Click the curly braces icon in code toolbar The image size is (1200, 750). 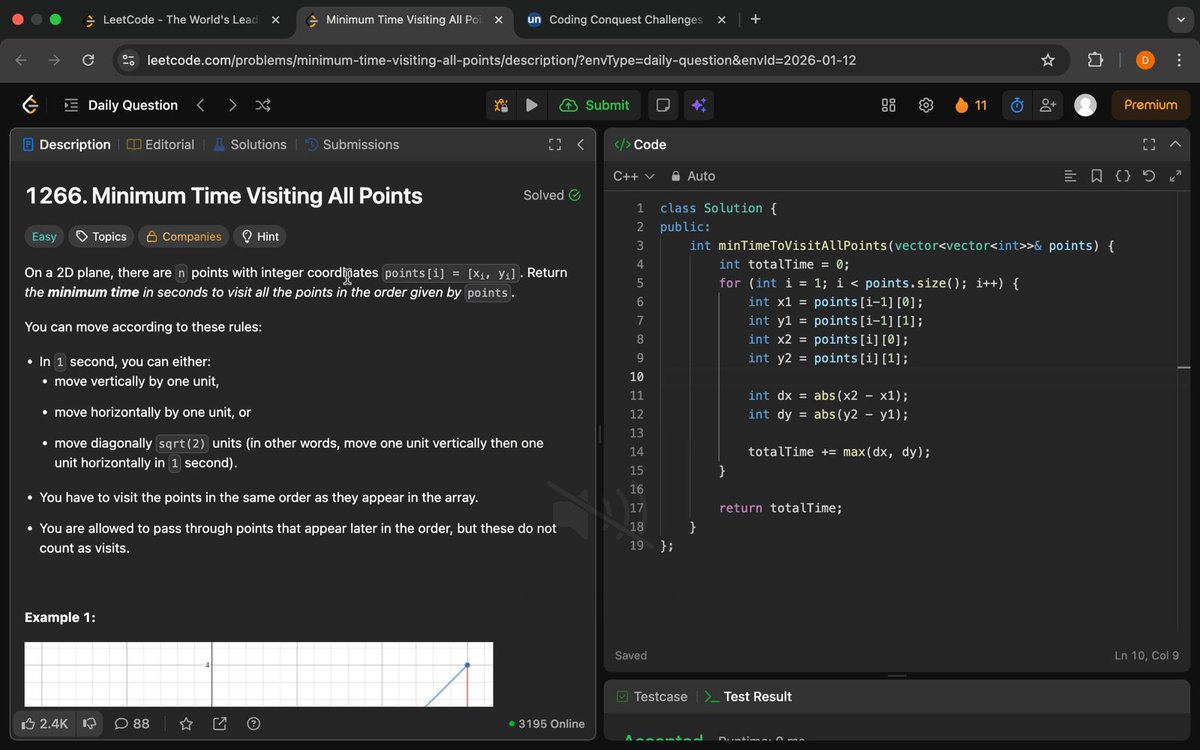(1123, 176)
